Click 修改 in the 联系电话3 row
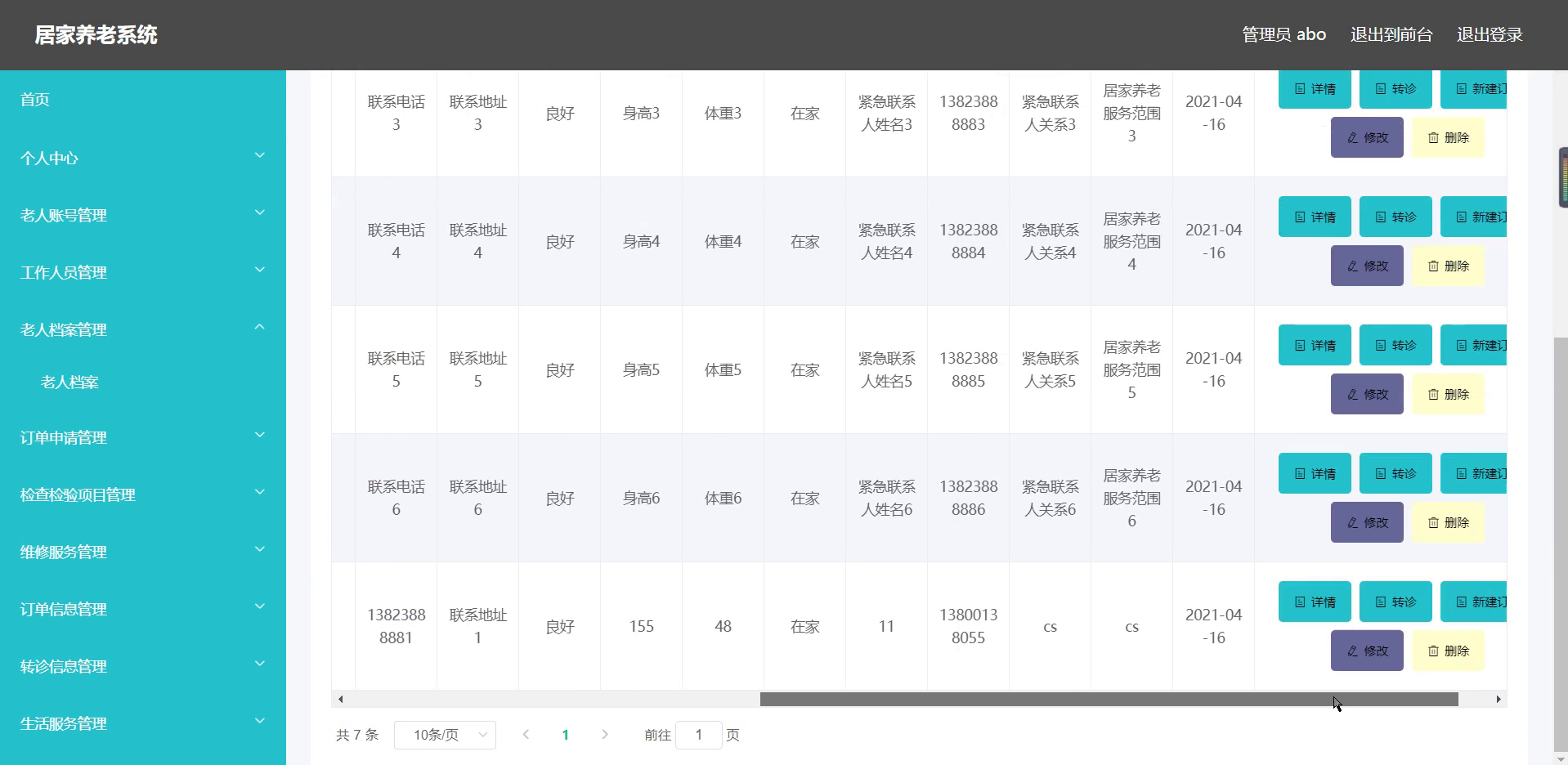This screenshot has width=1568, height=765. point(1367,137)
